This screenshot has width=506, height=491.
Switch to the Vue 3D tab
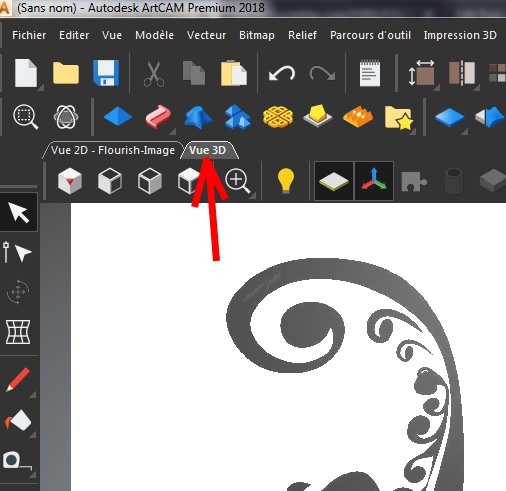coord(208,150)
